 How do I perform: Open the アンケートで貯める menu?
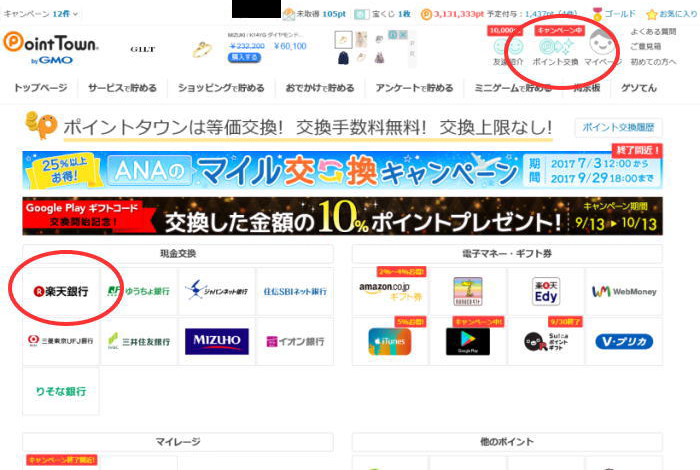click(414, 88)
